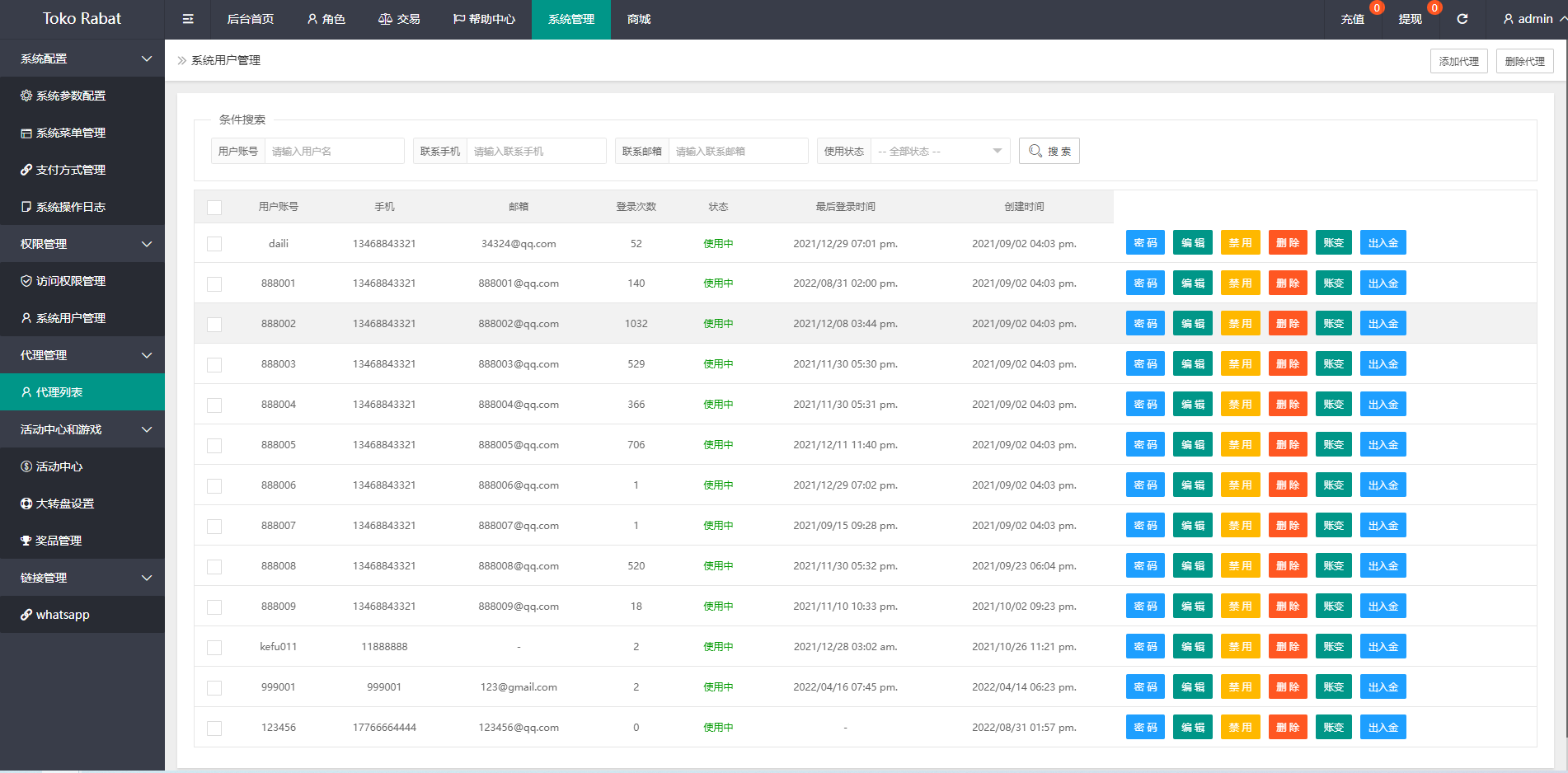Click 删除 button for user 888002

coord(1287,324)
